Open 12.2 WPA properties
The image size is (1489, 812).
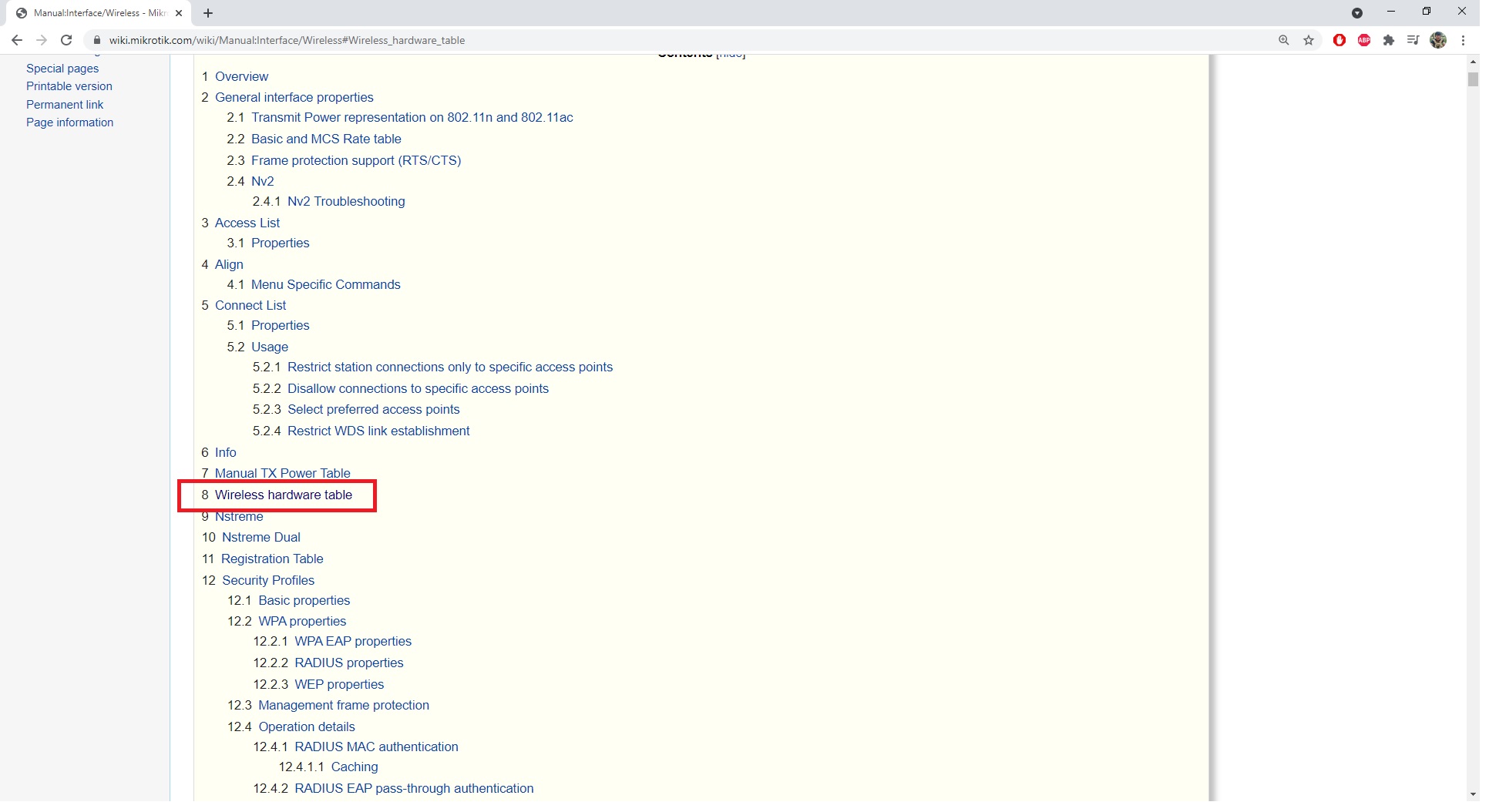point(304,622)
